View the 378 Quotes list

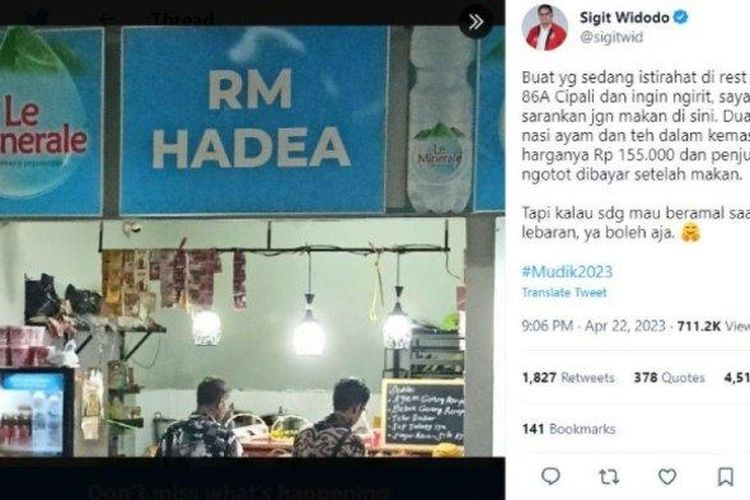pyautogui.click(x=669, y=378)
